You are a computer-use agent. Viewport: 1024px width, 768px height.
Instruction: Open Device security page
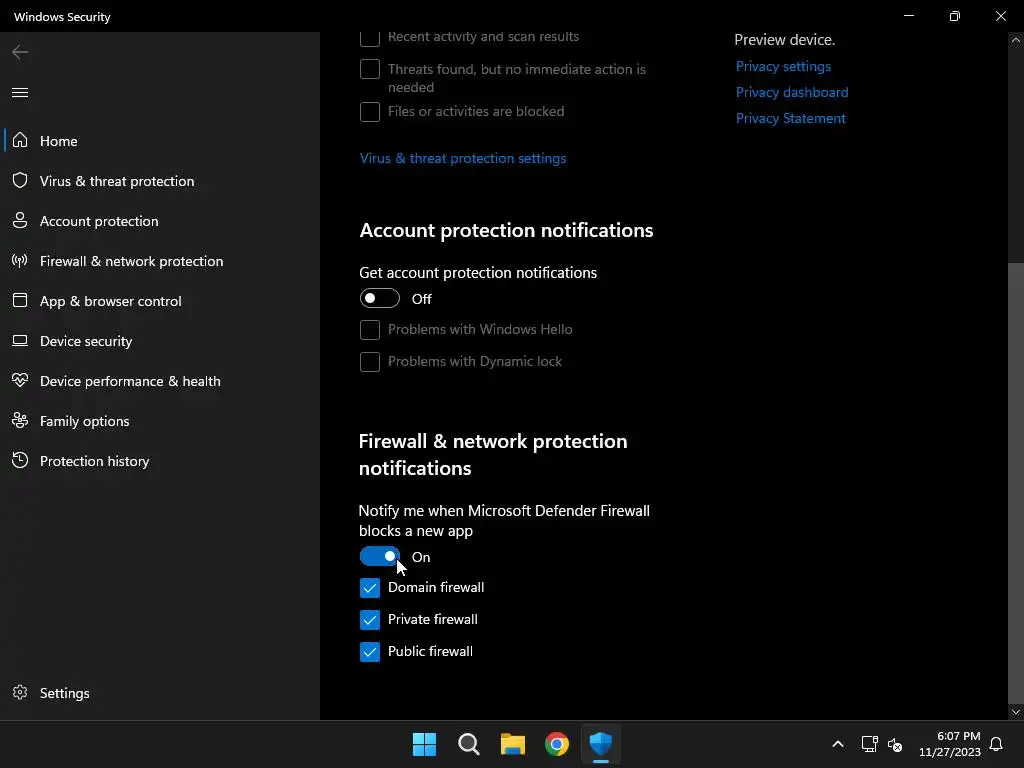pos(160,341)
